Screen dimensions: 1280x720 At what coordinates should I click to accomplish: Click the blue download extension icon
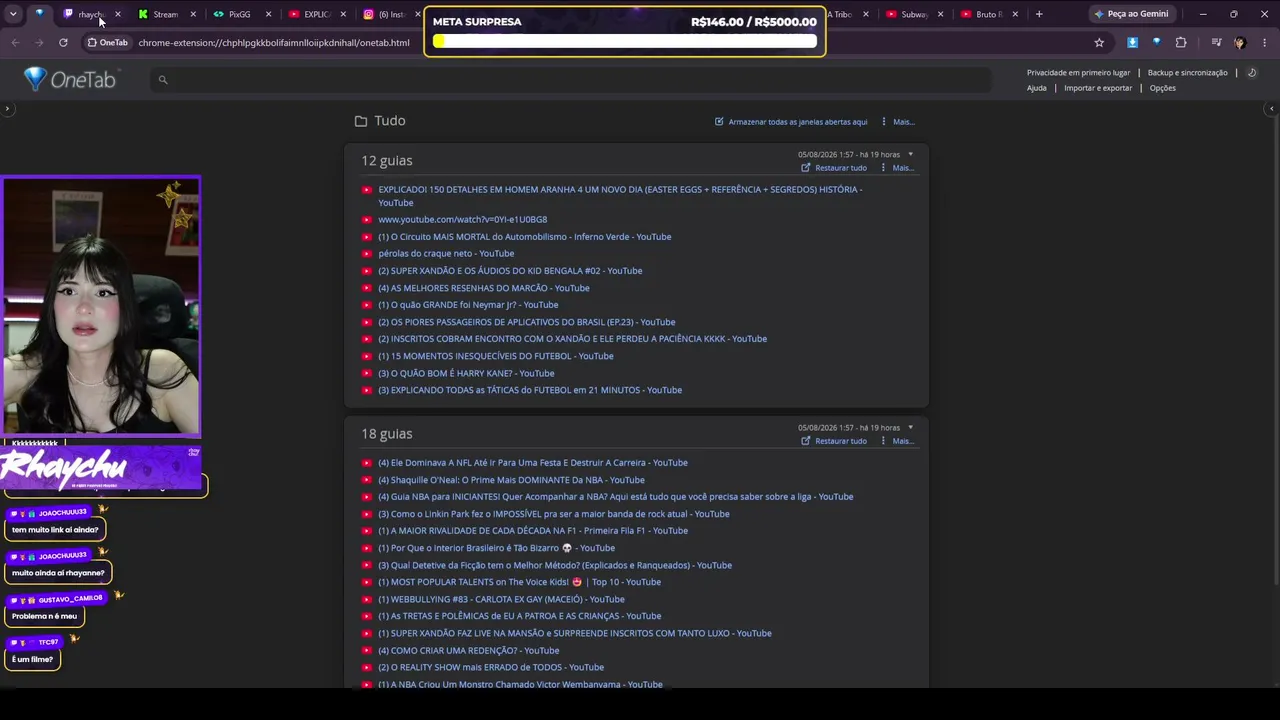(1132, 43)
